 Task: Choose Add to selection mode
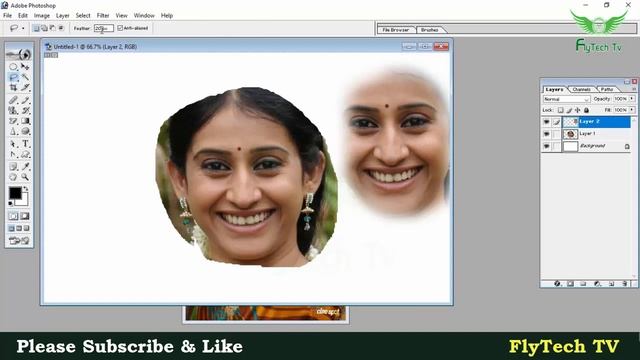pos(44,28)
